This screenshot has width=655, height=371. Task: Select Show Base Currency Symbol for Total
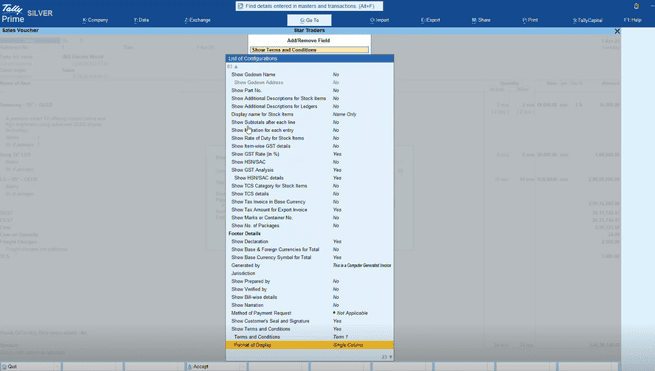(310, 257)
